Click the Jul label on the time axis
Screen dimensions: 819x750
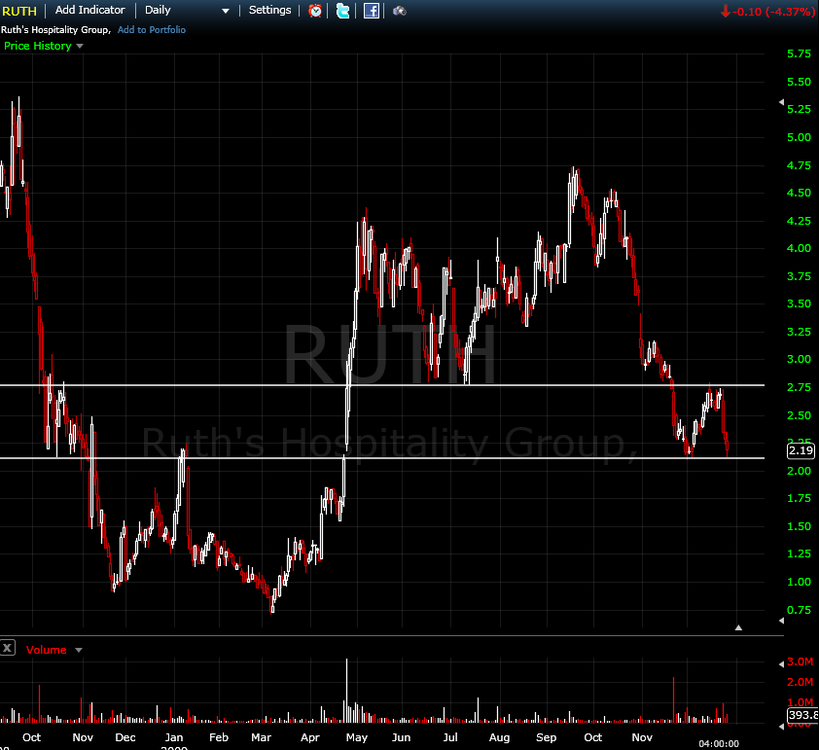click(450, 737)
